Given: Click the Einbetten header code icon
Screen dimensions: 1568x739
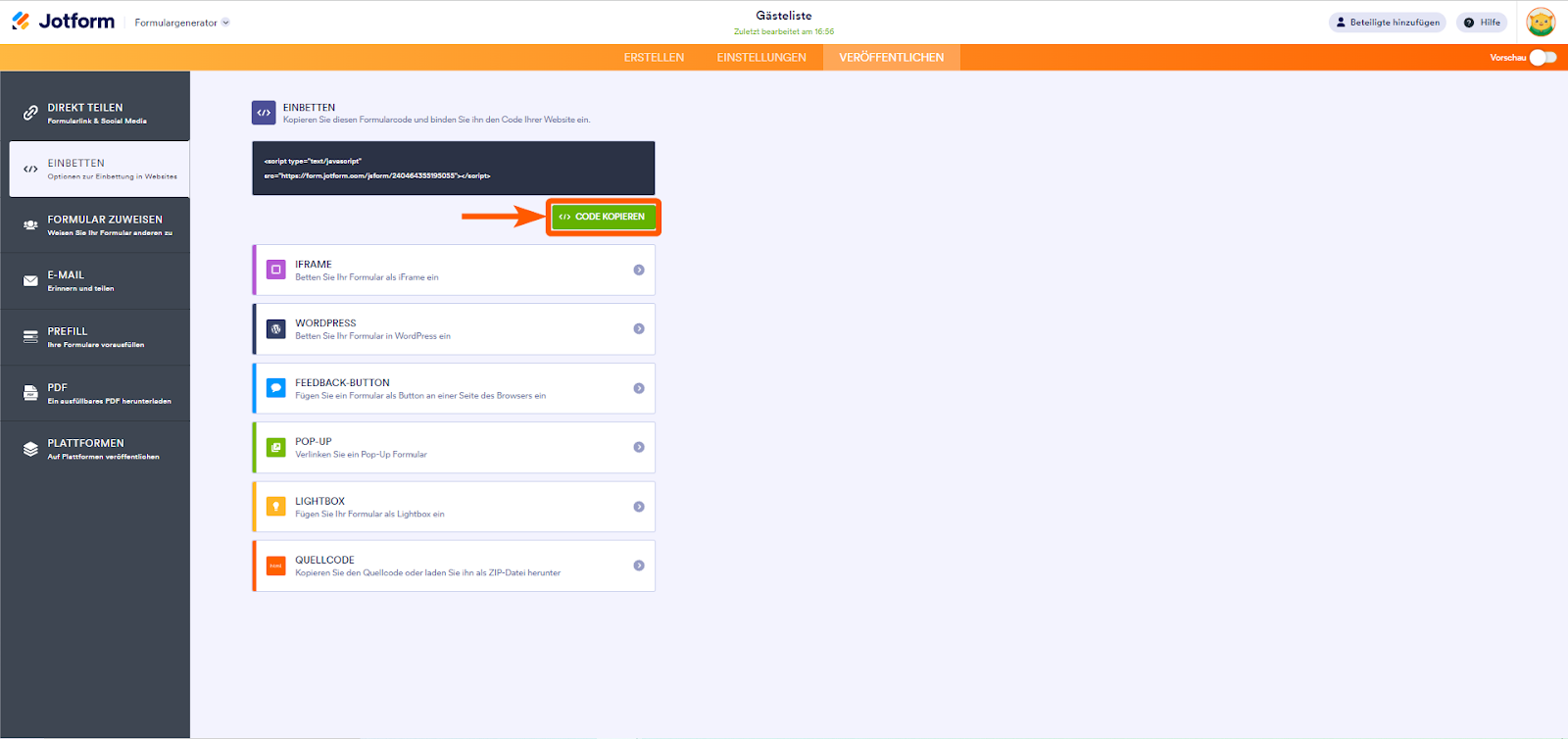Looking at the screenshot, I should 264,113.
